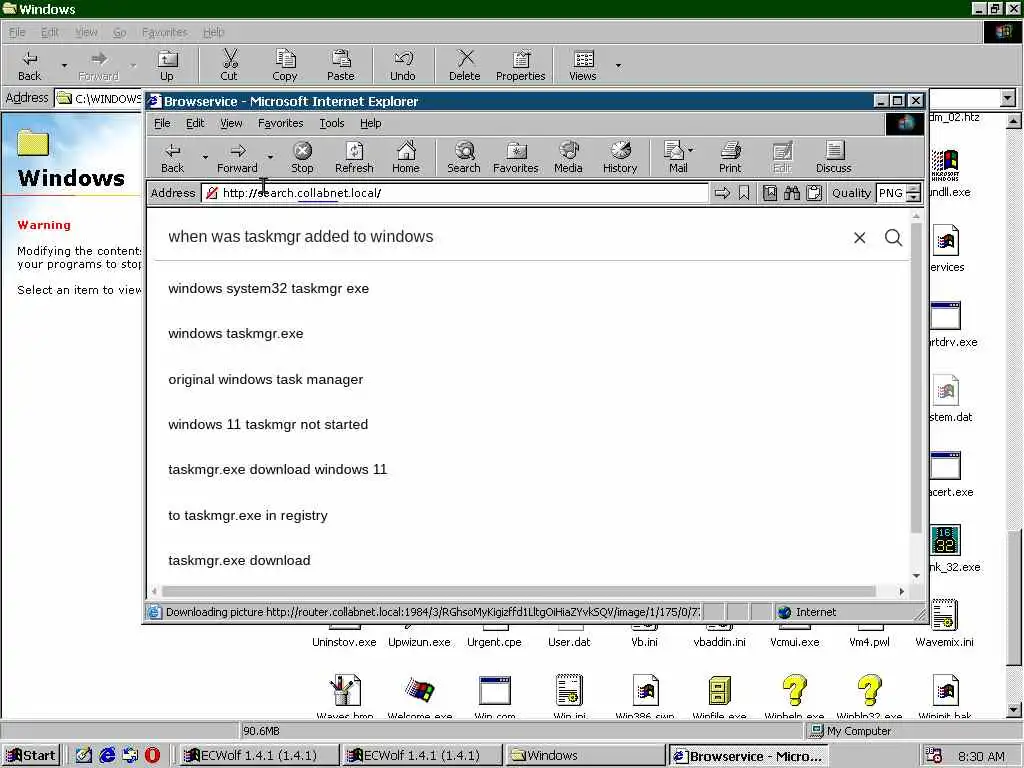1024x768 pixels.
Task: Click the clipboard icon beside Quality
Action: tap(814, 193)
